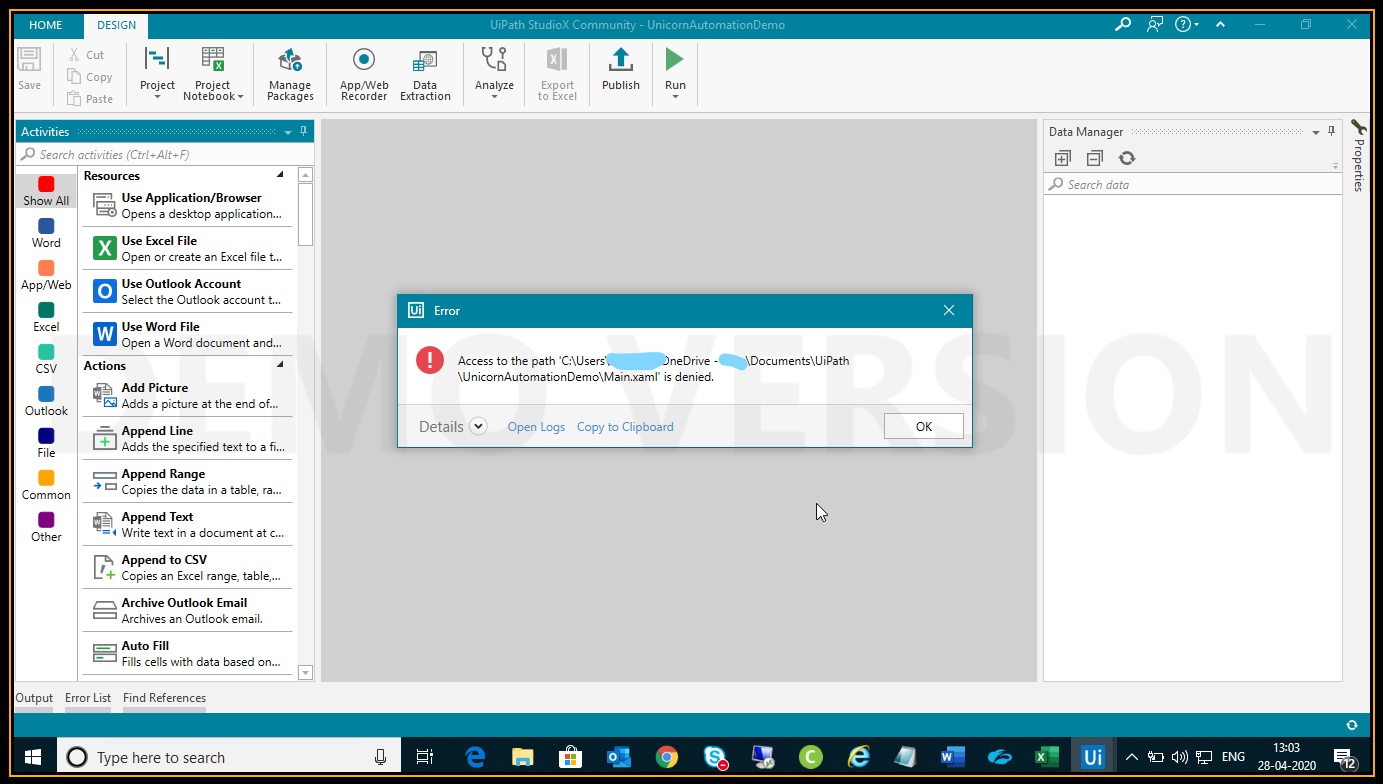The height and width of the screenshot is (784, 1383).
Task: Open the Find References tab
Action: click(164, 698)
